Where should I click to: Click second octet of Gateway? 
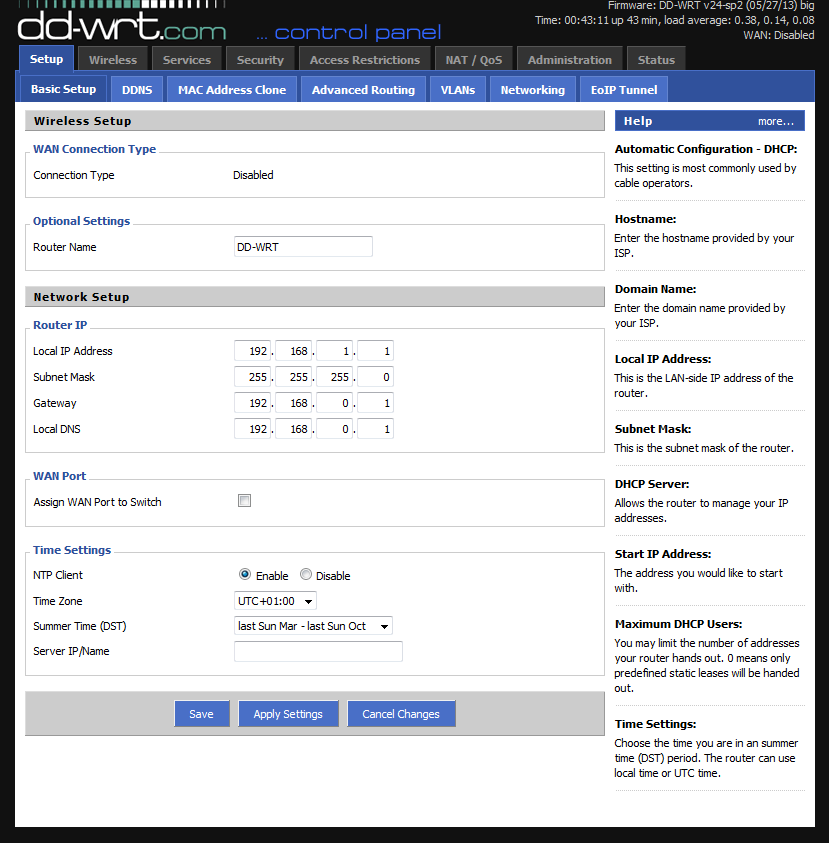click(x=294, y=403)
